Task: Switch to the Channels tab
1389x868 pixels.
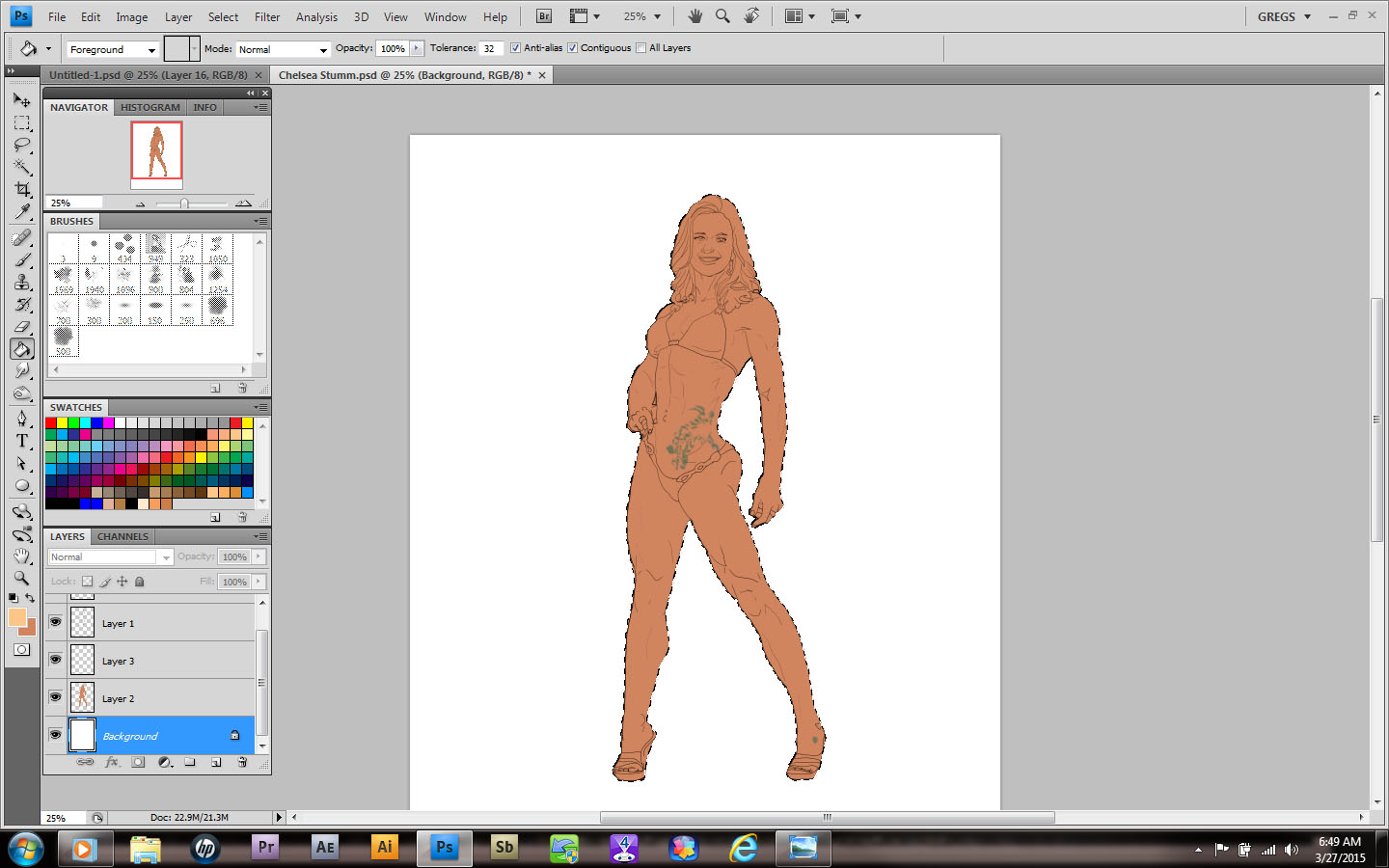Action: coord(123,536)
